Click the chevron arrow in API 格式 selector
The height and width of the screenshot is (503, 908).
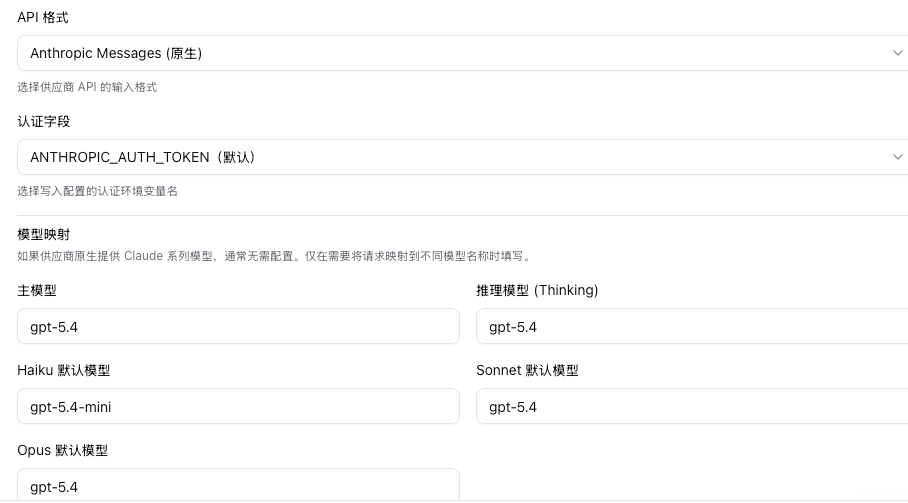(897, 53)
